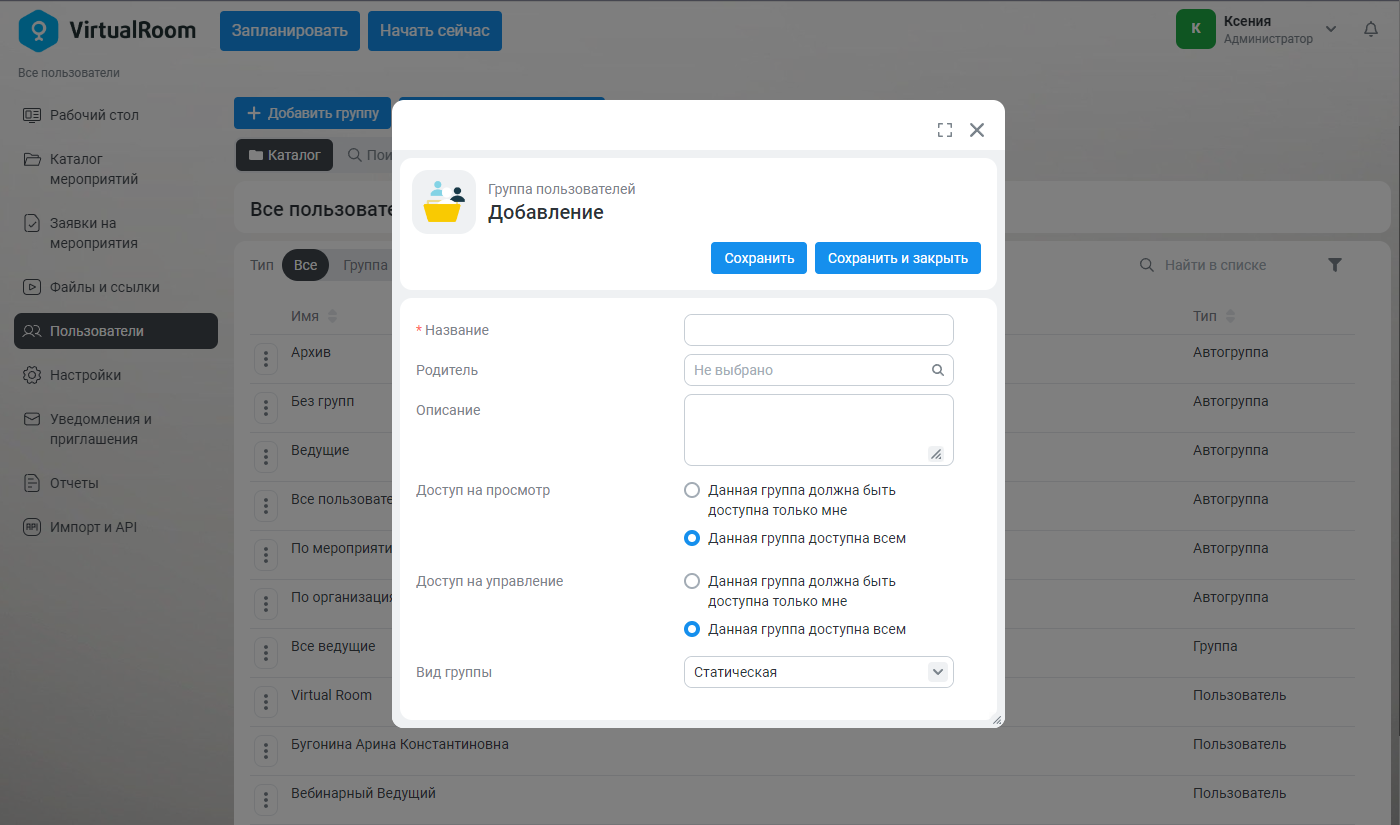Select Пользователи in the sidebar
1400x825 pixels.
click(x=116, y=331)
